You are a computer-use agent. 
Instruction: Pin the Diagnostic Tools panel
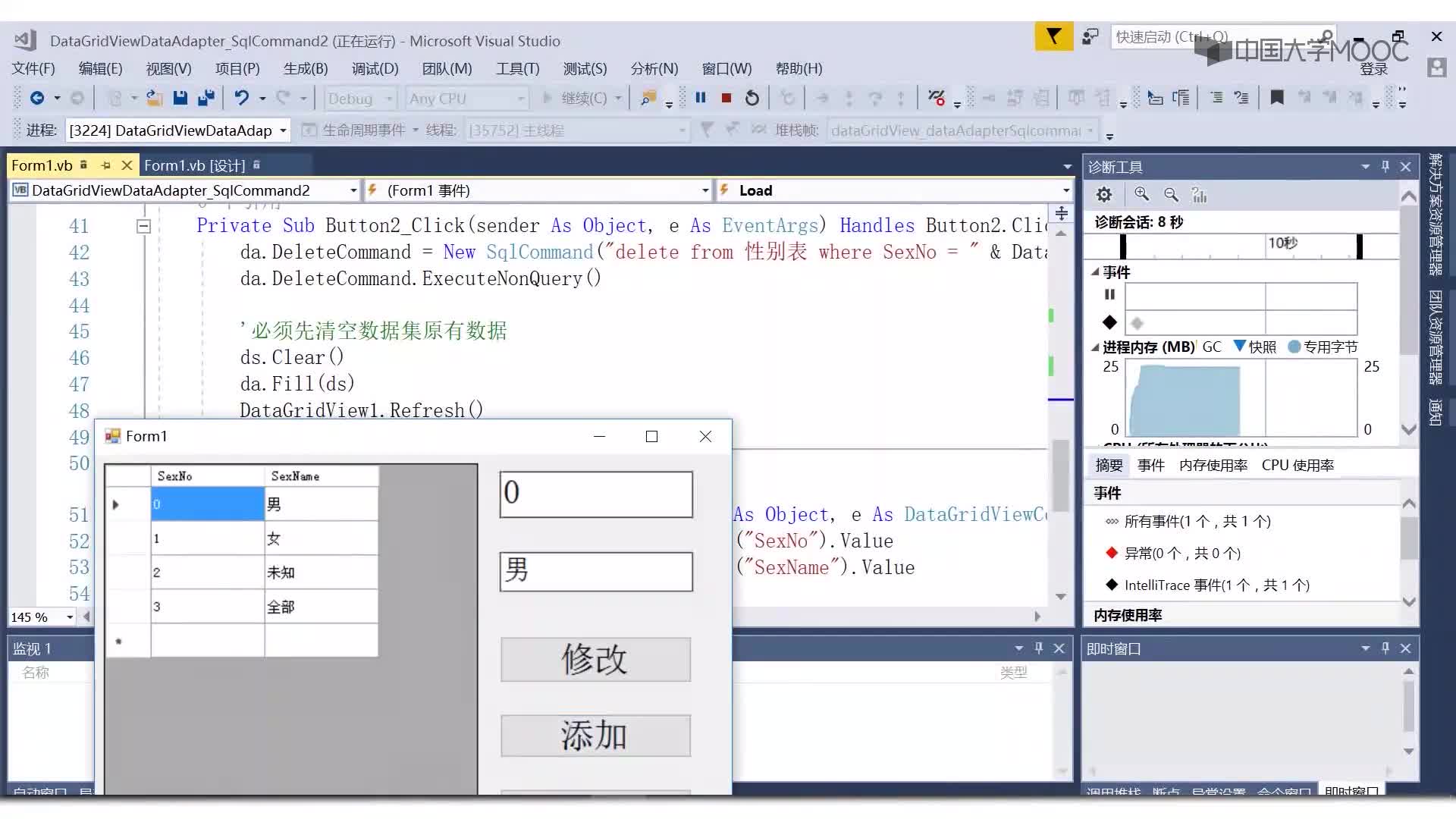(1385, 166)
